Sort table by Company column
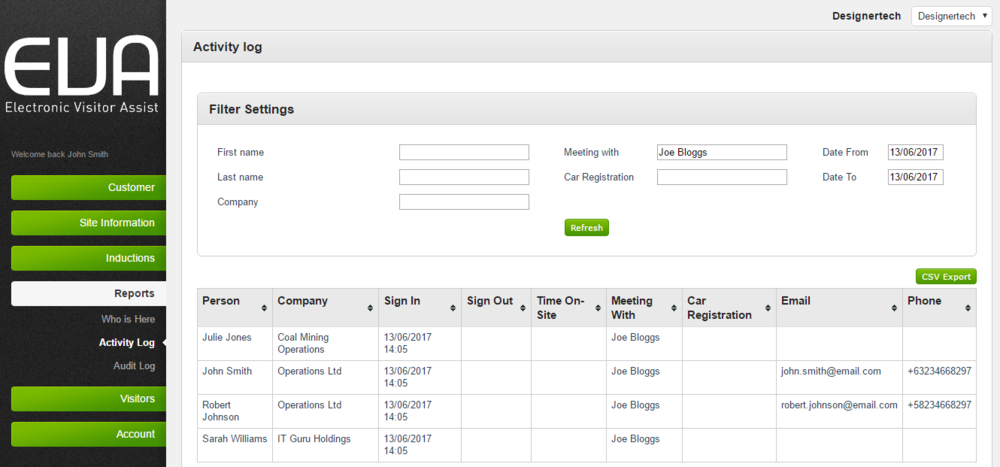Screen dimensions: 1000x467 (x=370, y=308)
